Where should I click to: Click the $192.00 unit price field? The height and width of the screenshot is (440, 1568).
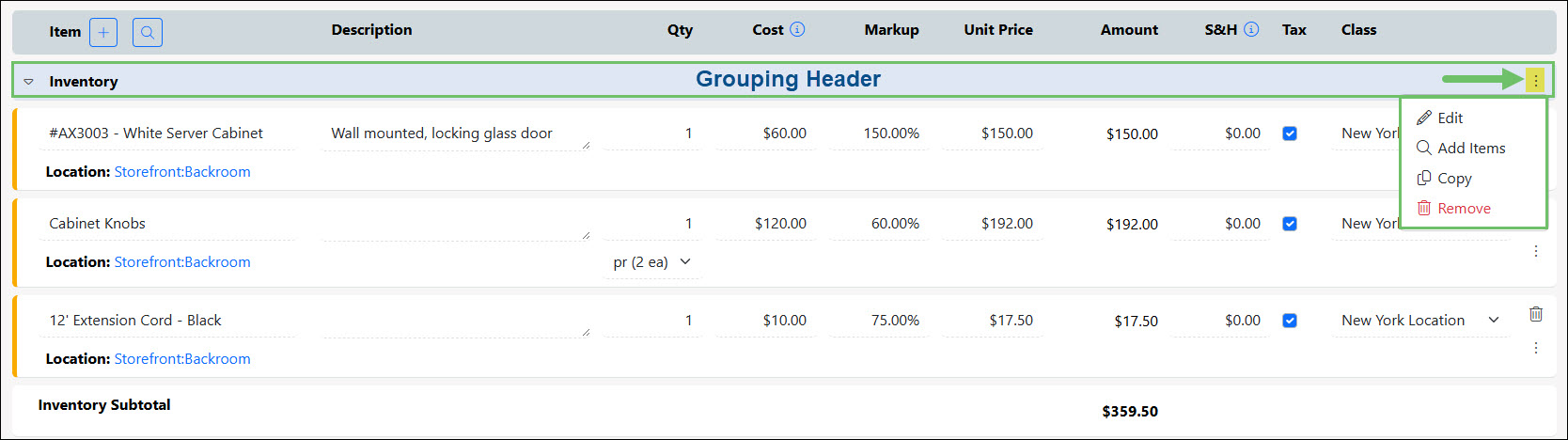[993, 224]
